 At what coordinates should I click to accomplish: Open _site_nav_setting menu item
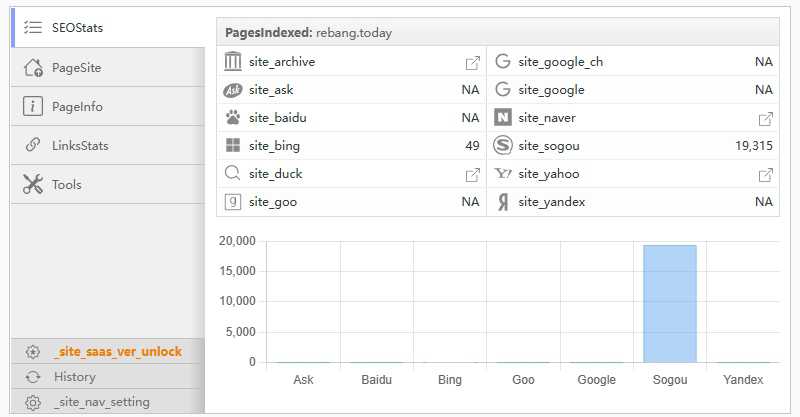tap(101, 402)
